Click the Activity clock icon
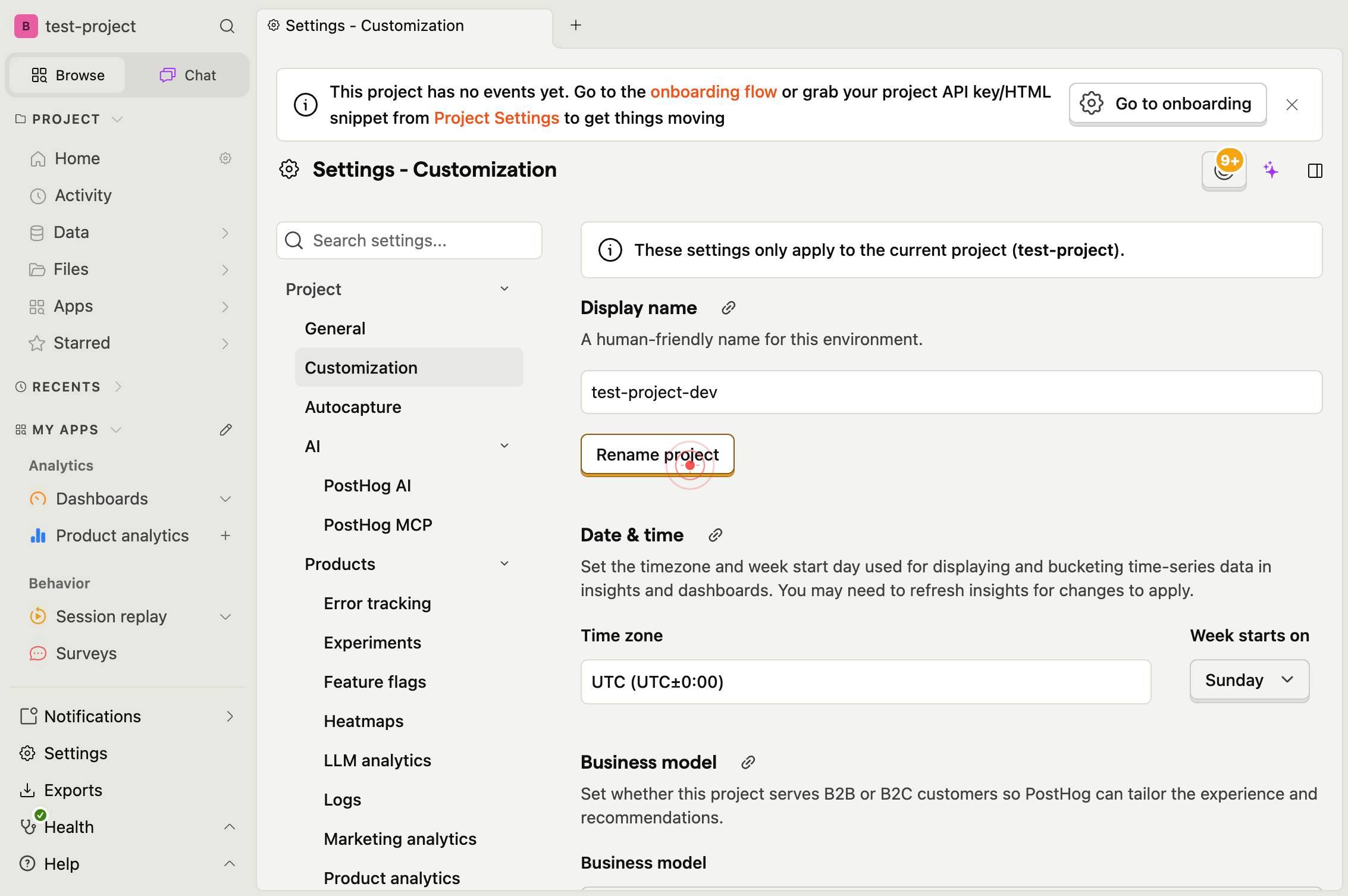This screenshot has width=1348, height=896. tap(38, 196)
